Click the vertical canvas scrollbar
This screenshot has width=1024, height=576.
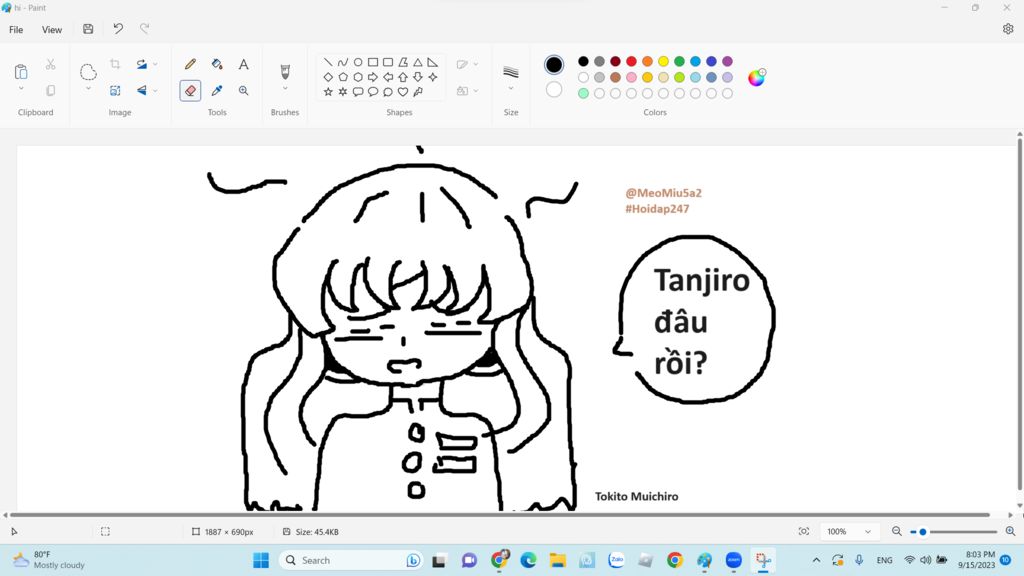click(x=1019, y=313)
